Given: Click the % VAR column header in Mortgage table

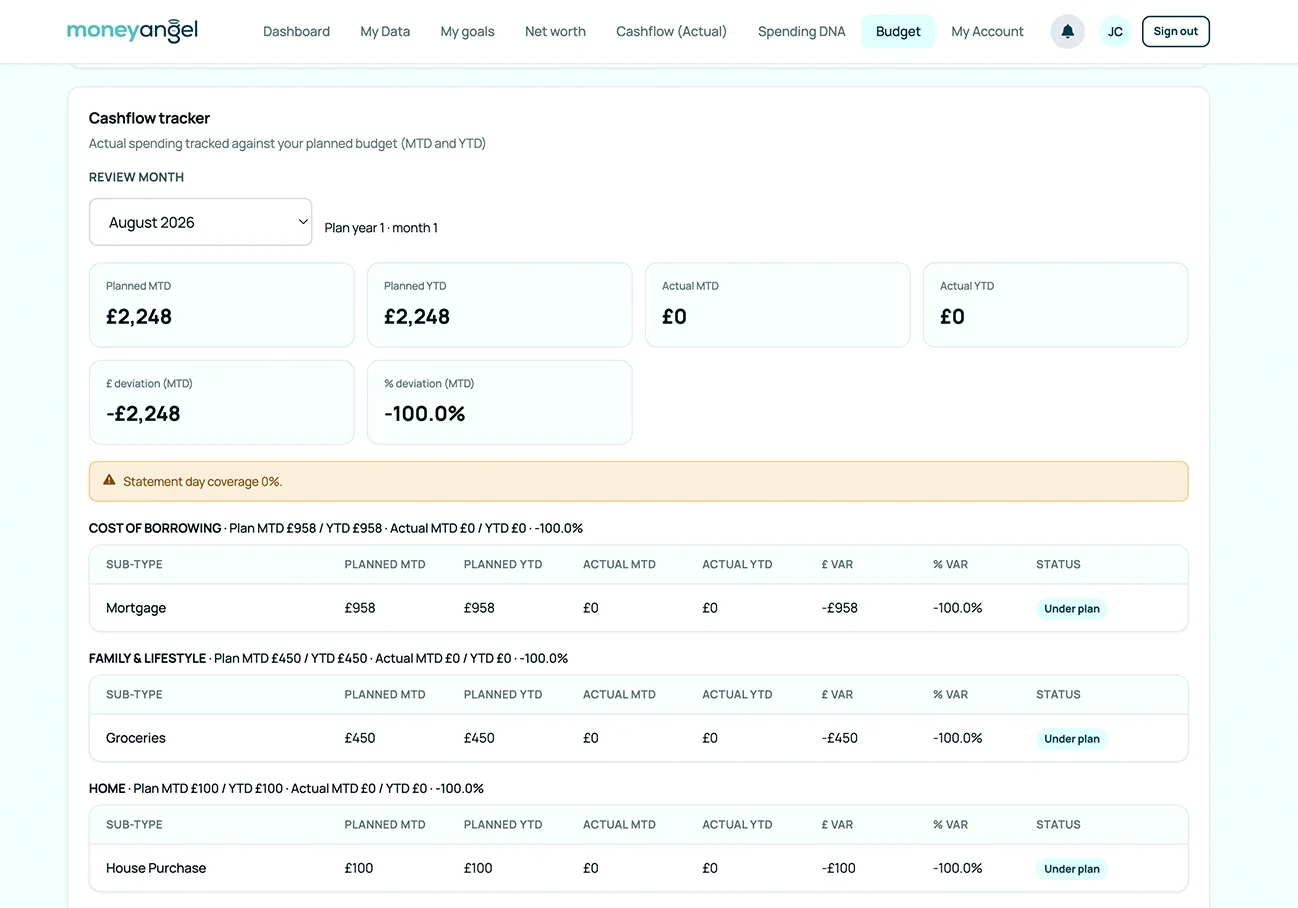Looking at the screenshot, I should pyautogui.click(x=951, y=564).
